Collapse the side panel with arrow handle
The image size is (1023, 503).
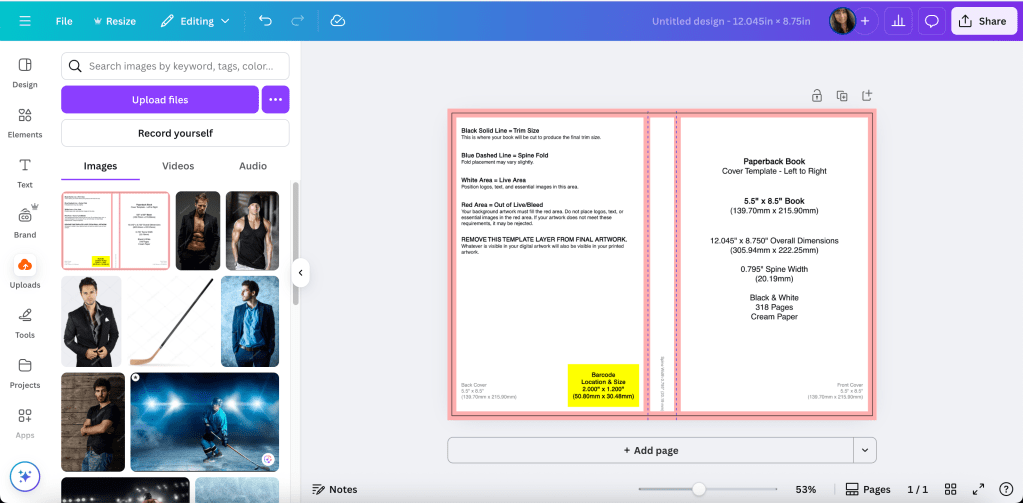click(x=300, y=272)
